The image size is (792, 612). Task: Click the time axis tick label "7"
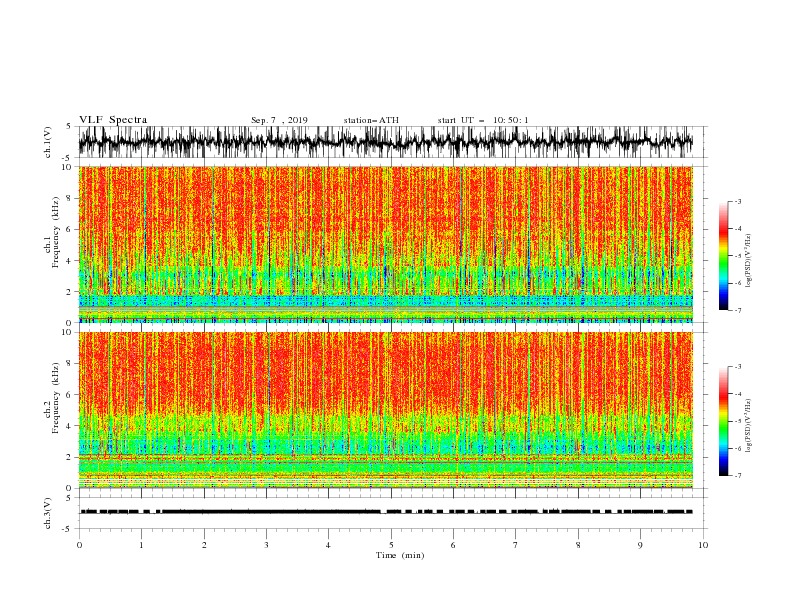(516, 545)
